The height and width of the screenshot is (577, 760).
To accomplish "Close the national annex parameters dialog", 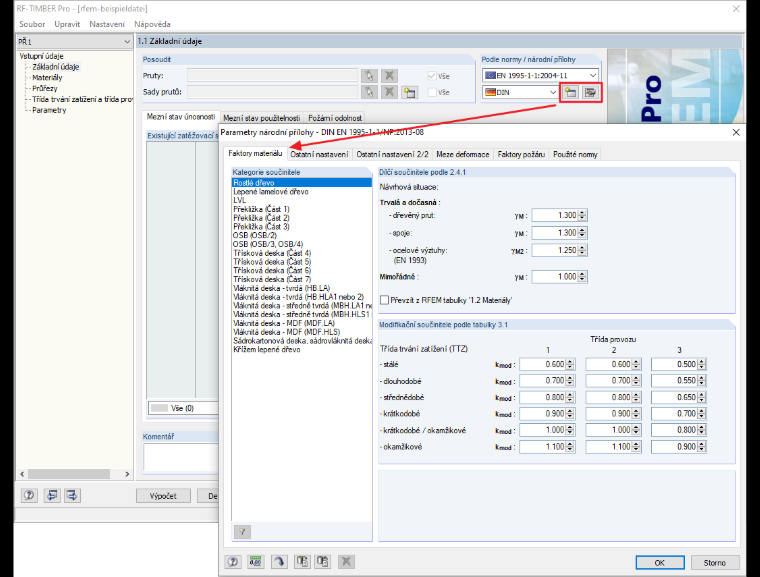I will [x=736, y=132].
